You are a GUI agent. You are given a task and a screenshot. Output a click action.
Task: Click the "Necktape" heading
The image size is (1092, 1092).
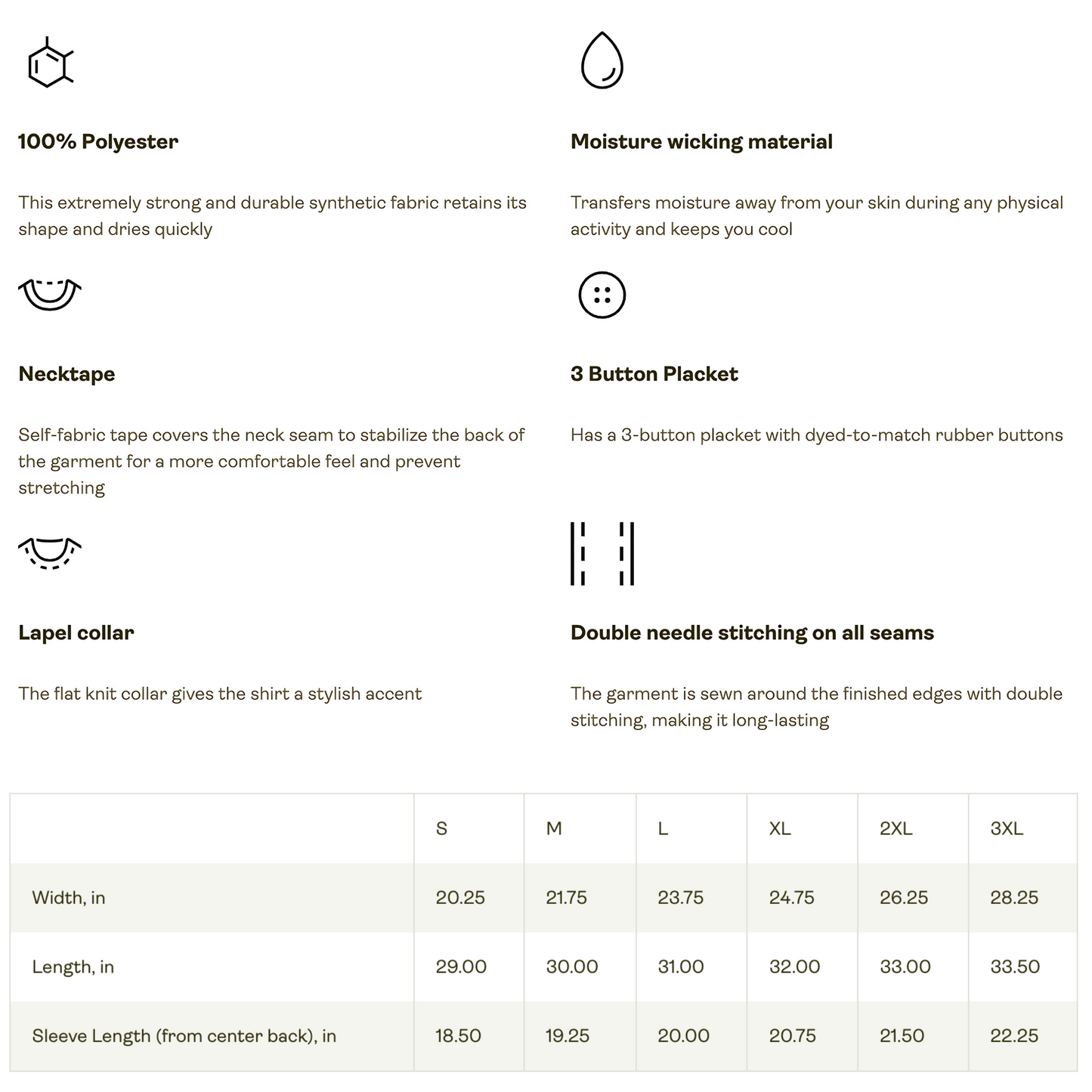click(x=67, y=374)
